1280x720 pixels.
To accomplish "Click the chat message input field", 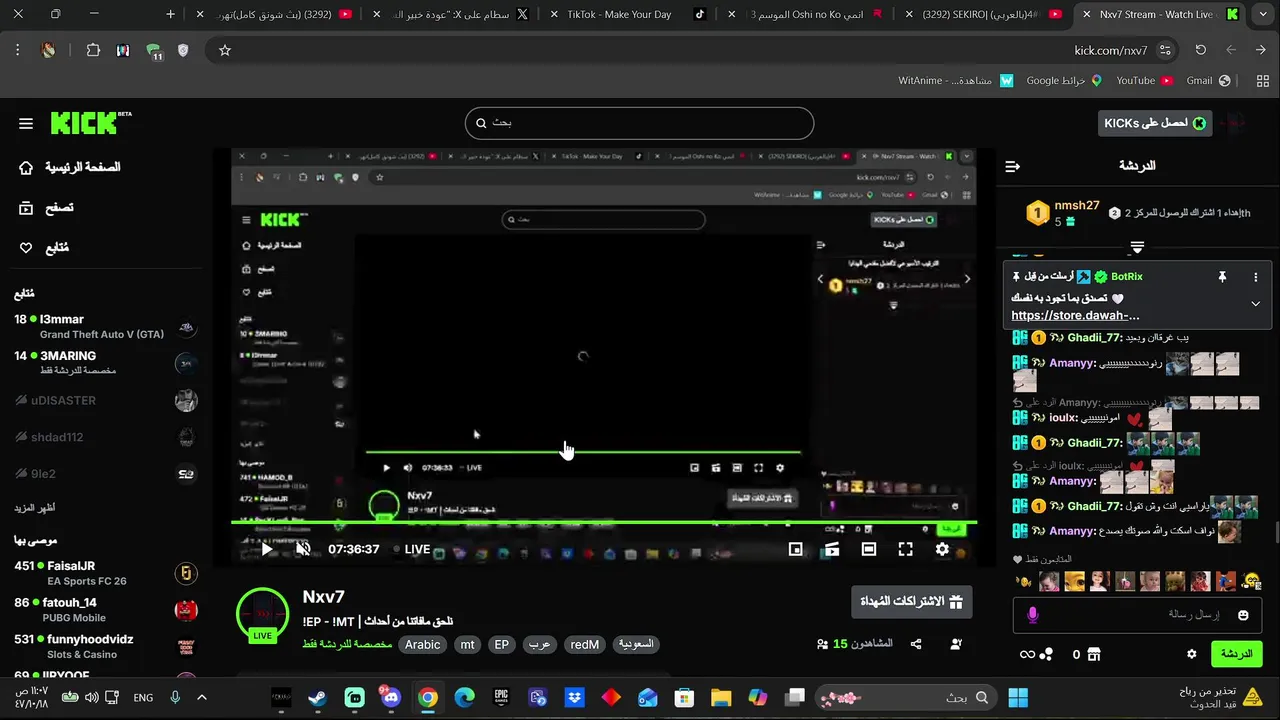I will click(x=1138, y=615).
